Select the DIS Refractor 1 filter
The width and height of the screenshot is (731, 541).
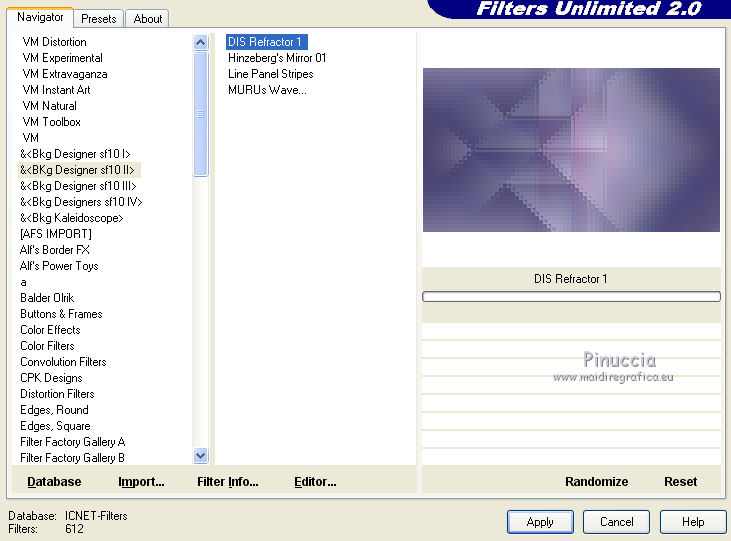pyautogui.click(x=266, y=42)
